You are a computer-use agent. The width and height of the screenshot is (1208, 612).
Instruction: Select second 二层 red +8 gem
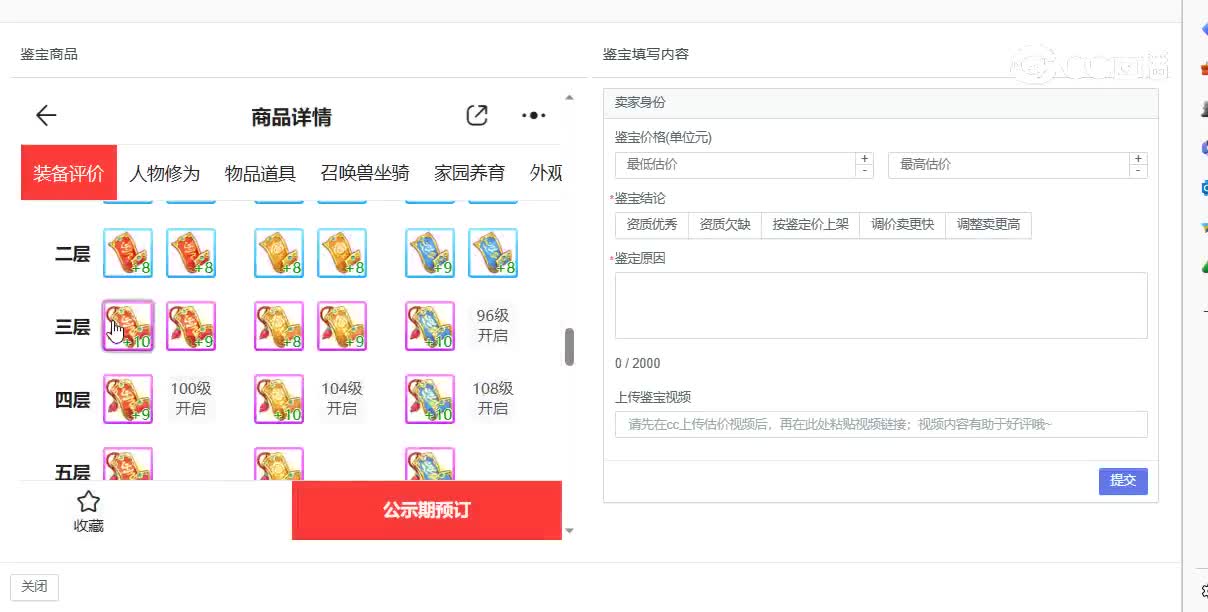(191, 253)
